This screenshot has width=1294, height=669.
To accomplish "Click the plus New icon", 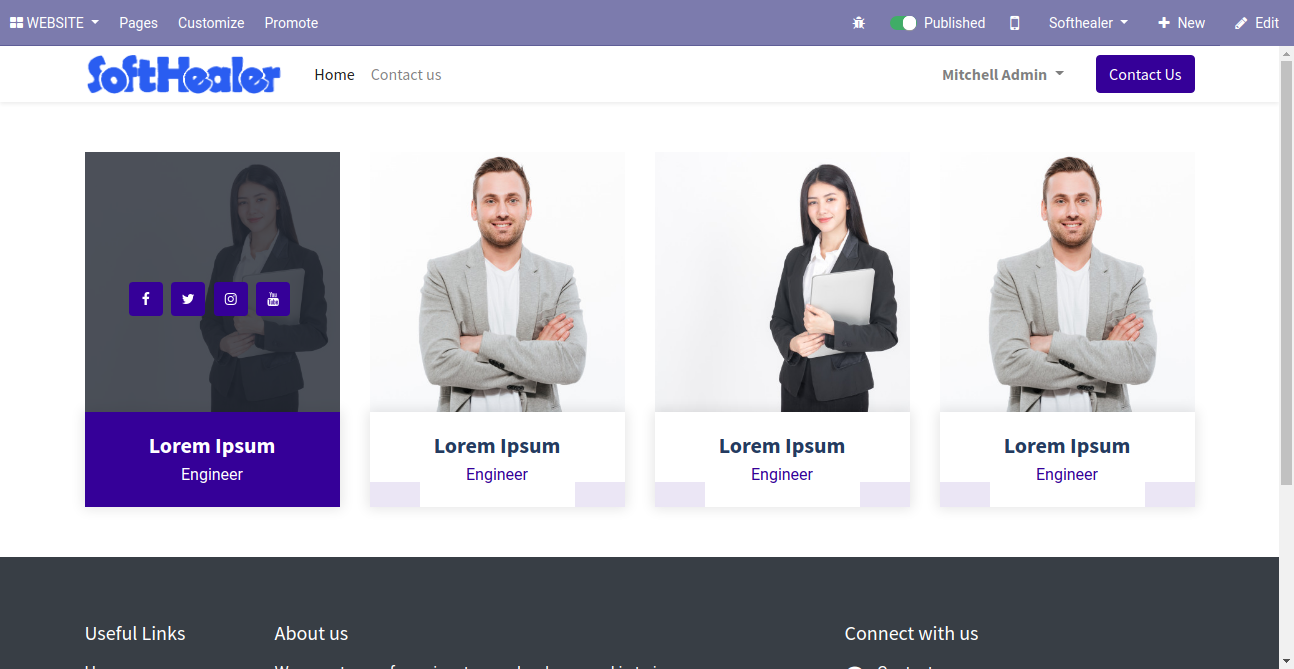I will [x=1164, y=23].
